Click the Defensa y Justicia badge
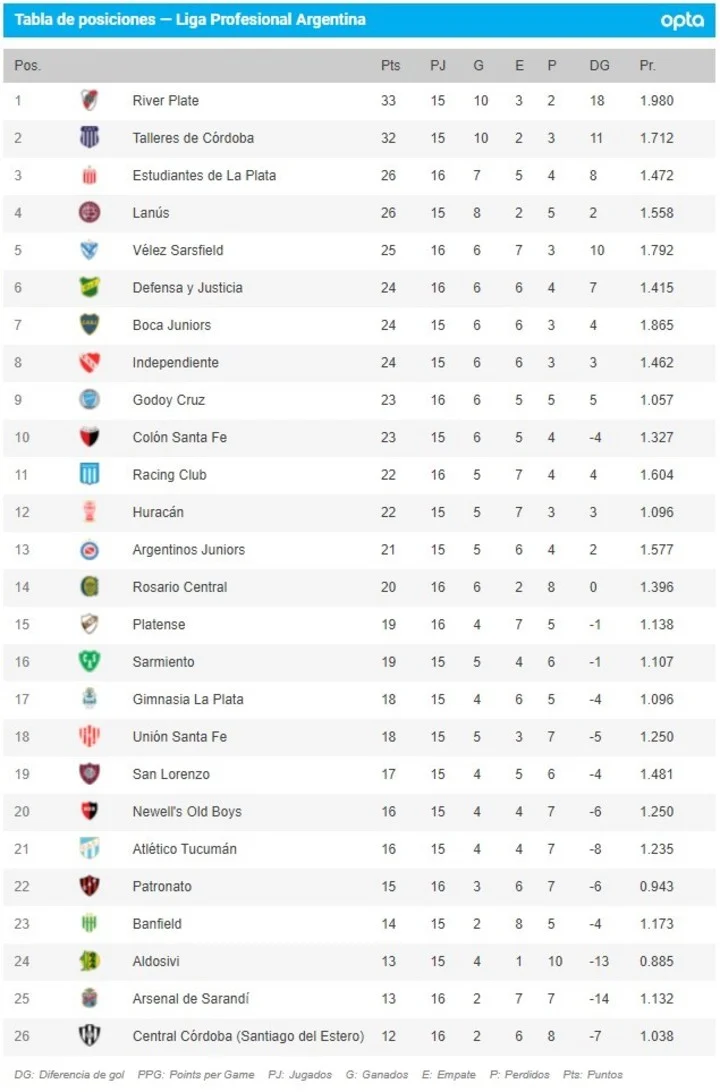Screen dimensions: 720x1092 (89, 287)
